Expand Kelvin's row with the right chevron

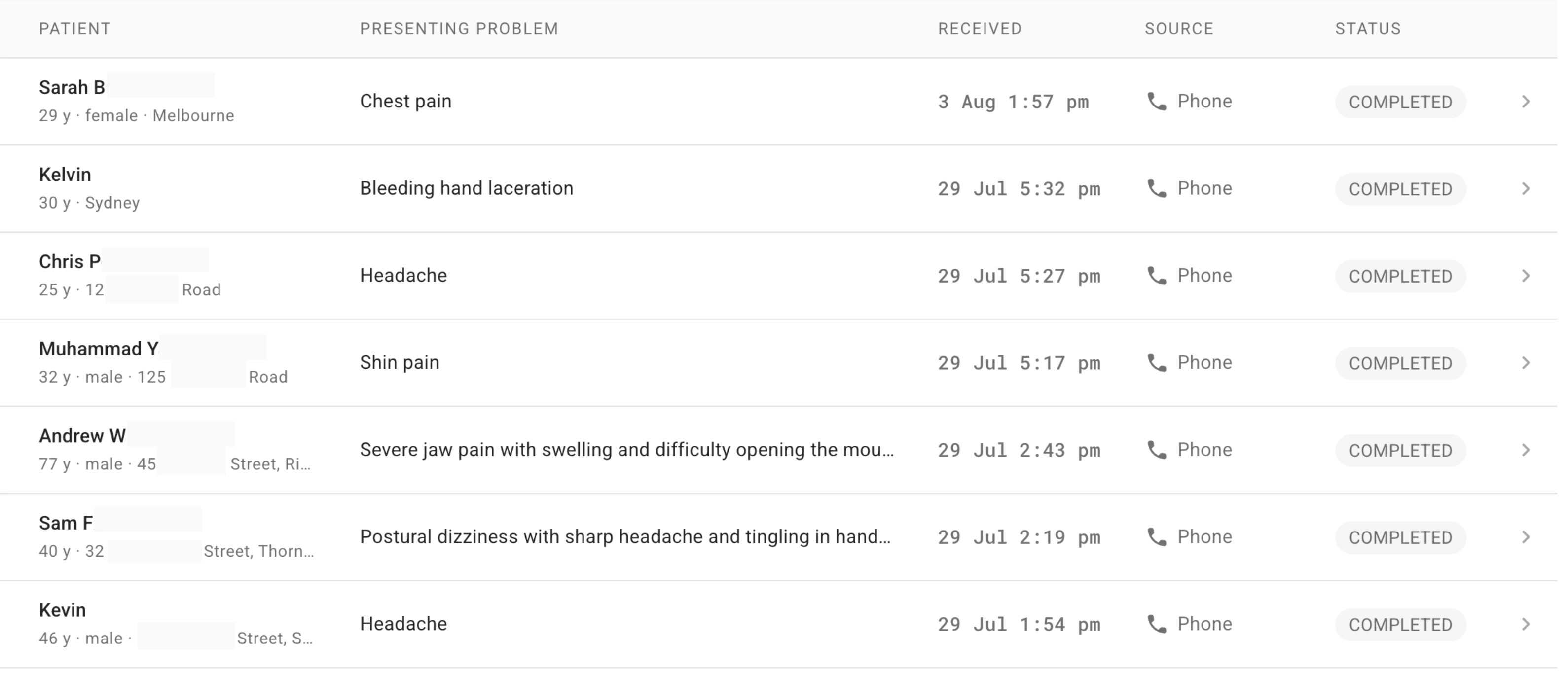[x=1526, y=188]
